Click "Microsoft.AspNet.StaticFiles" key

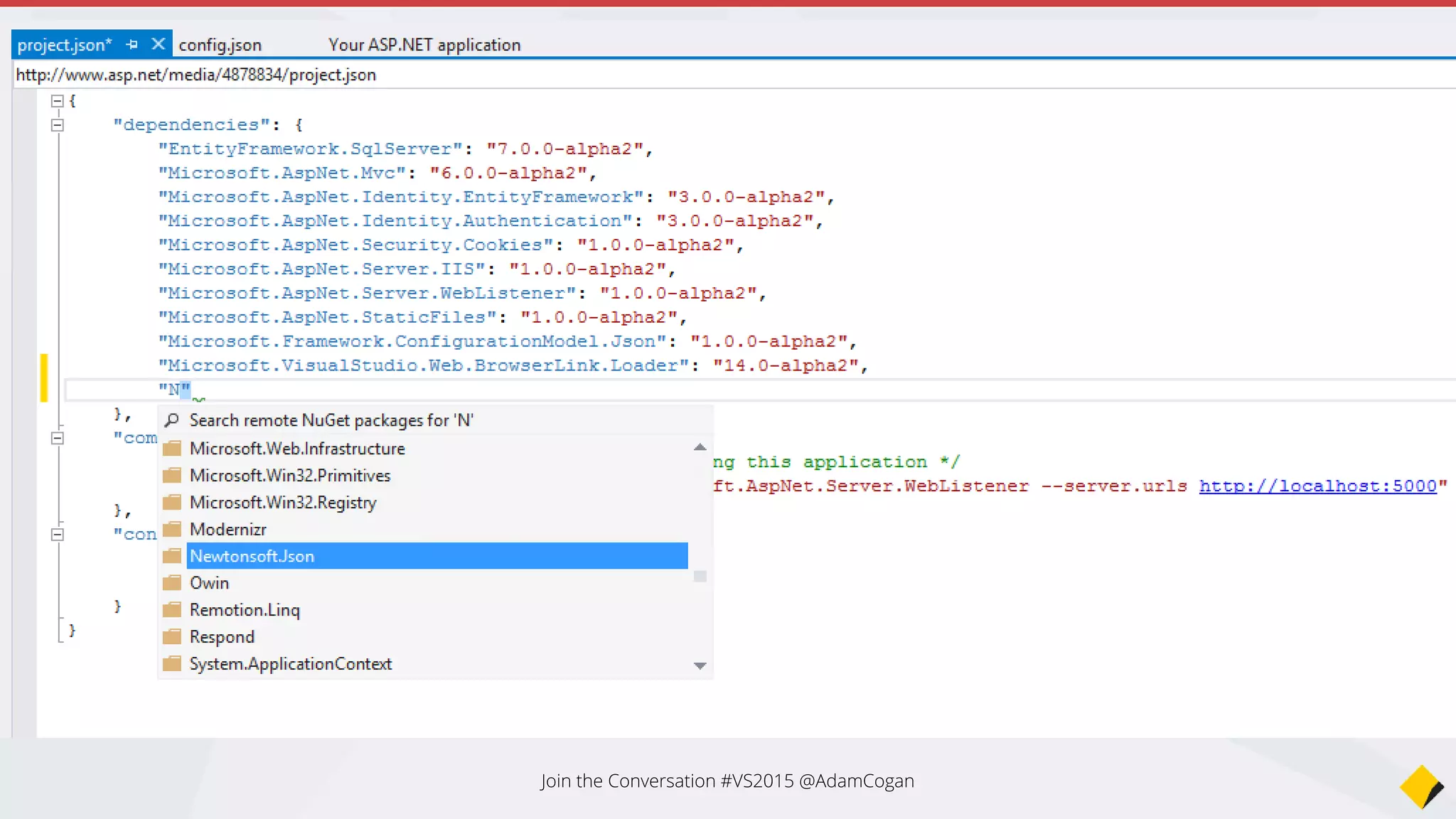(328, 318)
